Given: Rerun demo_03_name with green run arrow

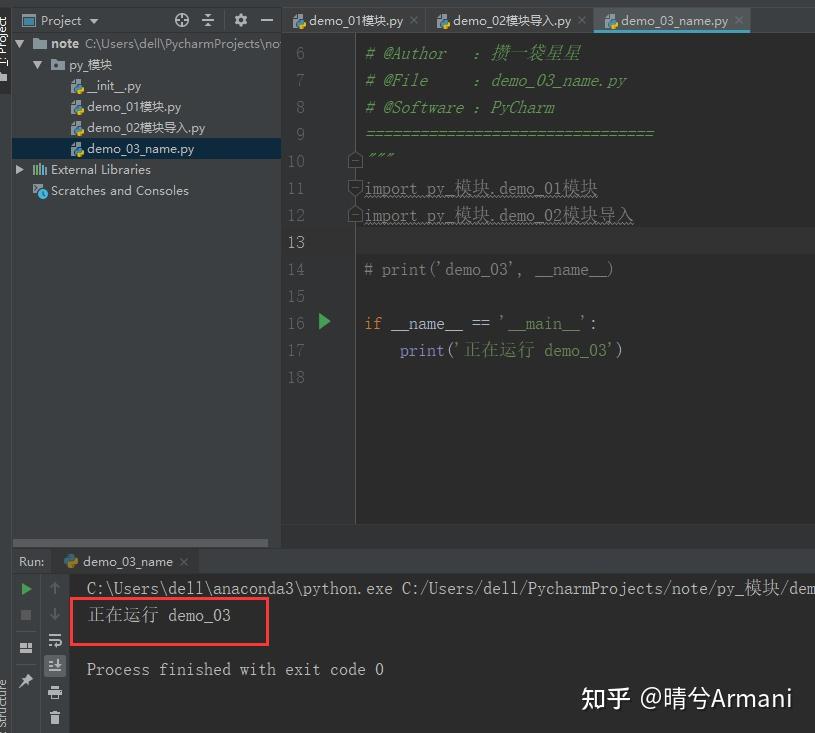Looking at the screenshot, I should tap(25, 589).
